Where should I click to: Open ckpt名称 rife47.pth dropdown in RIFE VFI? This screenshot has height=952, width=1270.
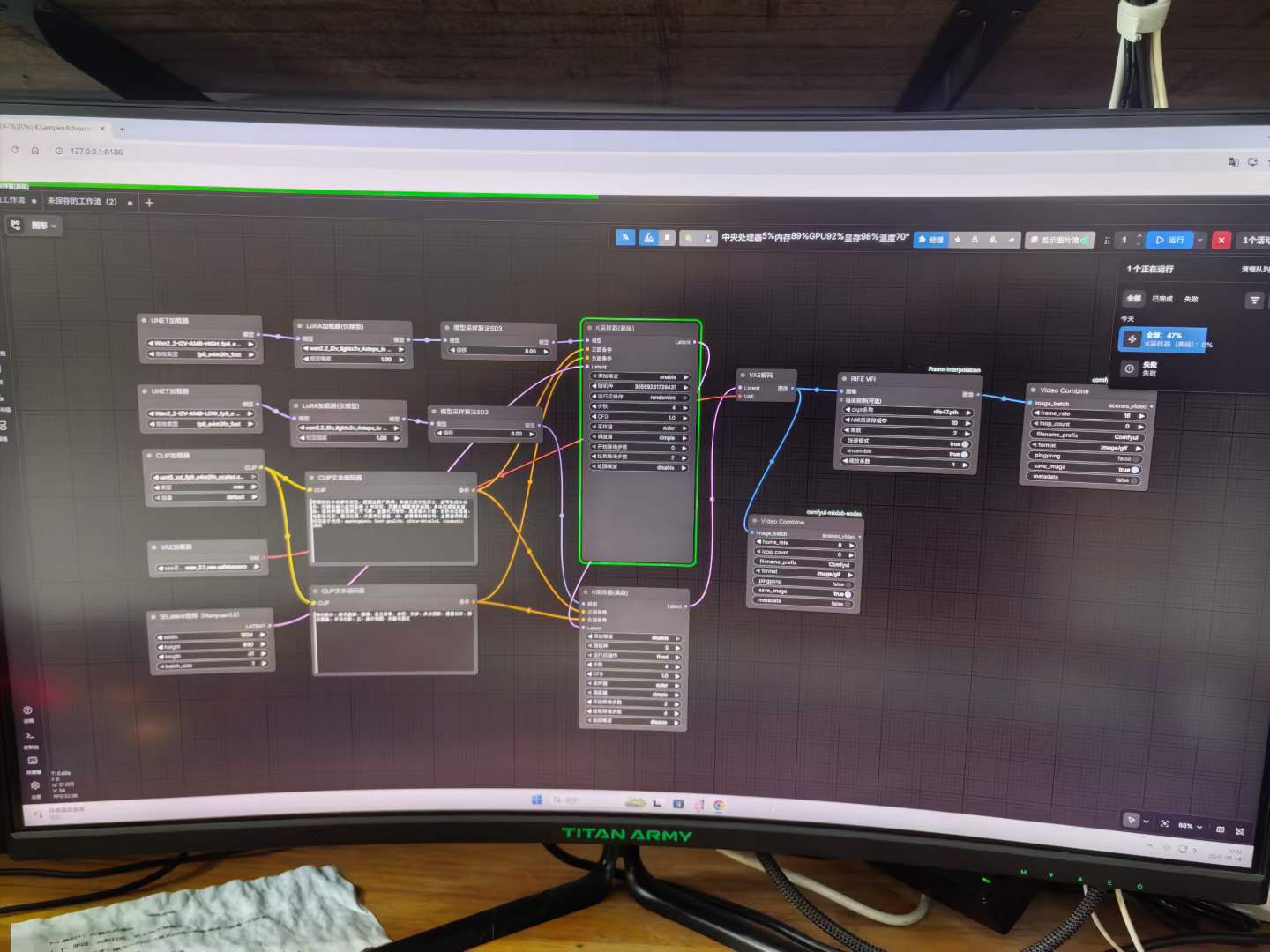click(908, 411)
